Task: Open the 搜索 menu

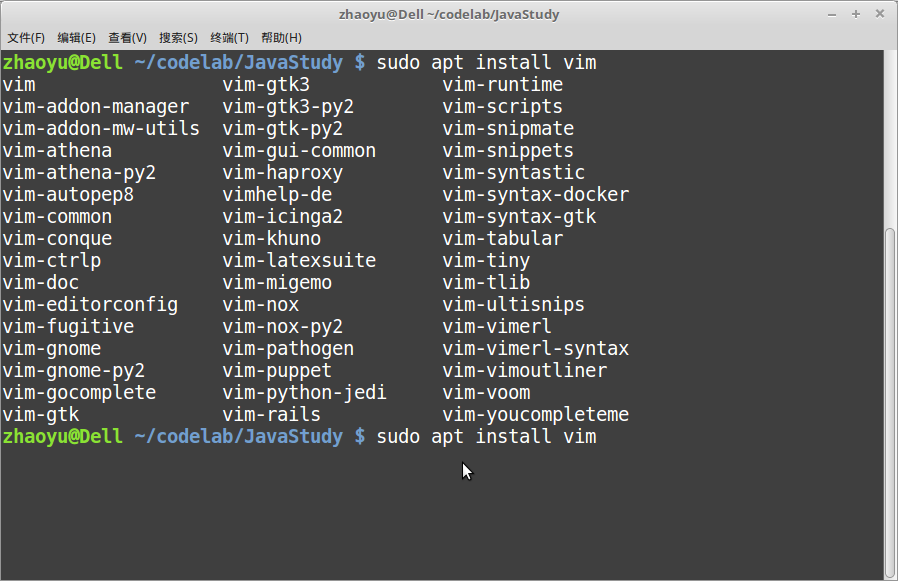Action: [177, 37]
